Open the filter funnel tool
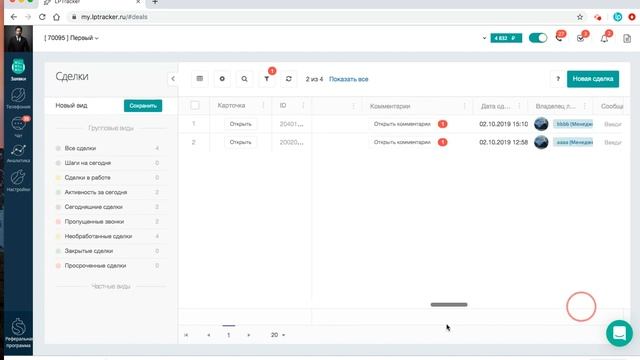This screenshot has height=360, width=640. [267, 79]
